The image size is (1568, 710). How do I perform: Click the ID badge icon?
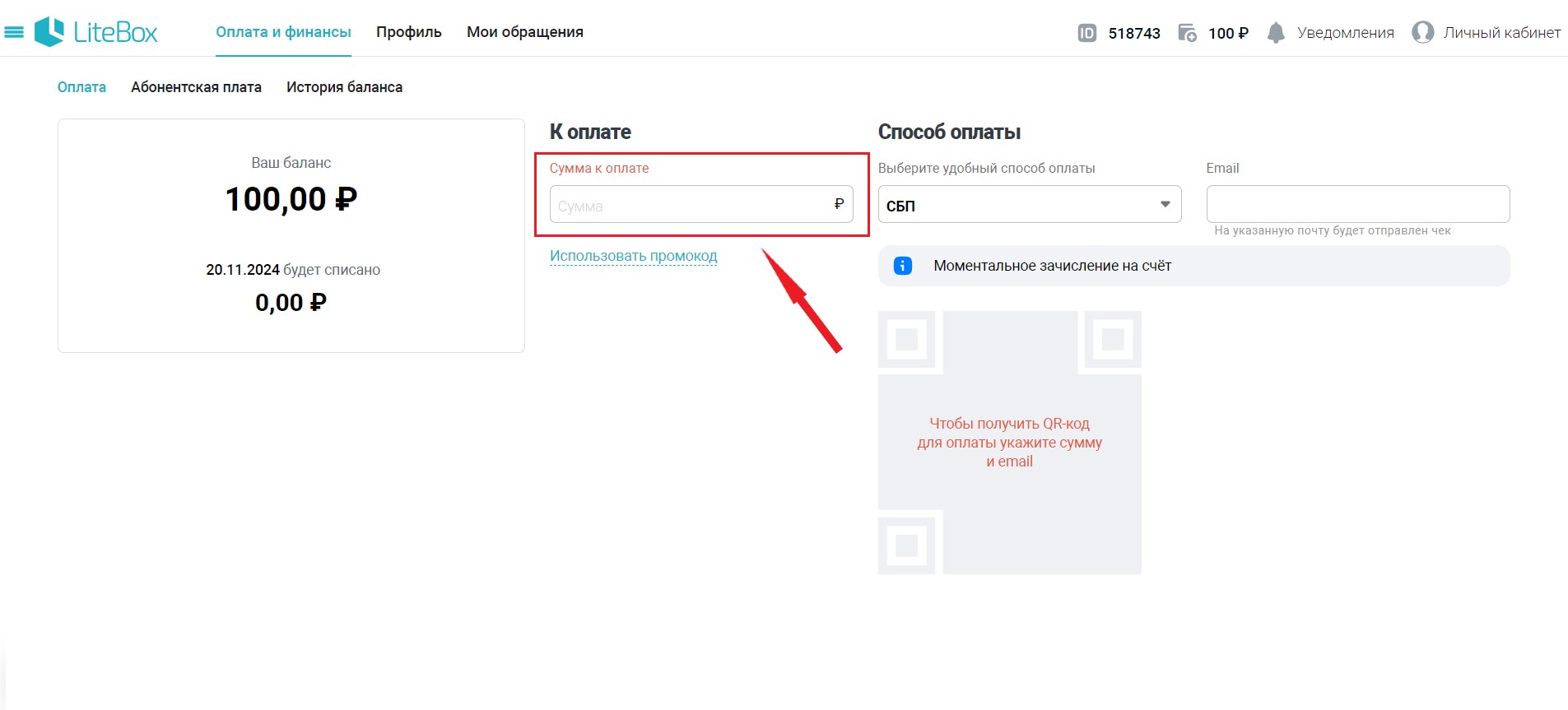click(1086, 33)
